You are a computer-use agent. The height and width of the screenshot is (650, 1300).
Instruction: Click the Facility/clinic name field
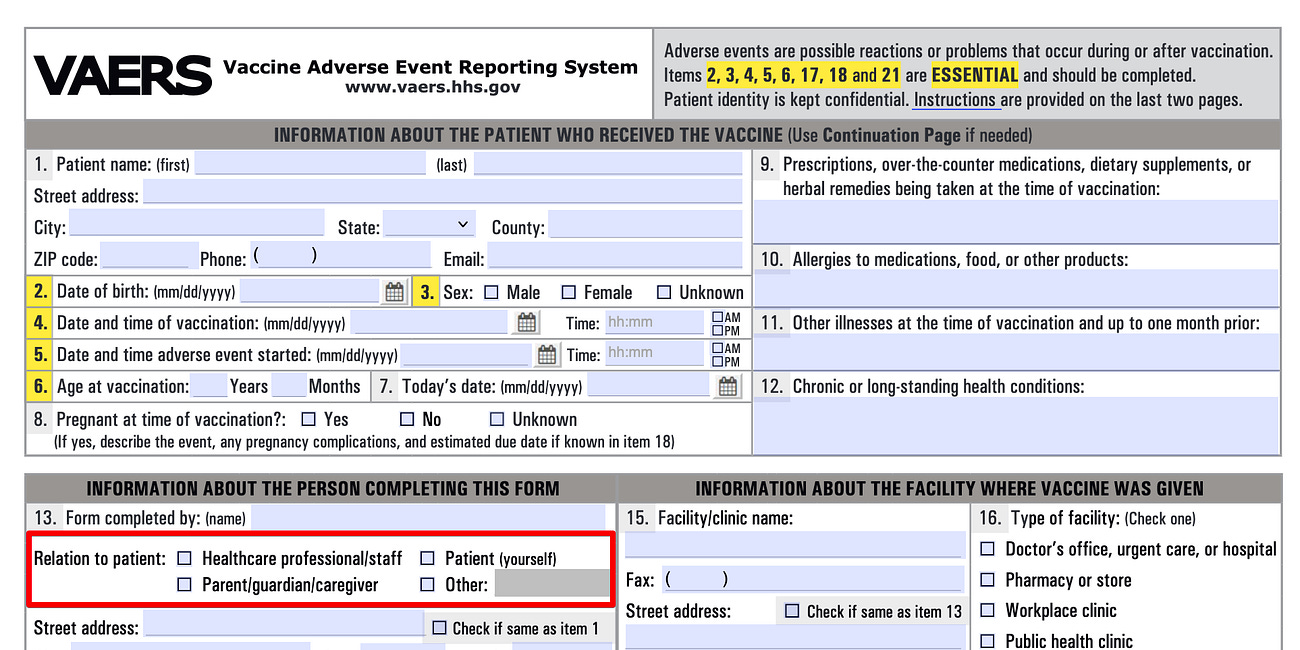[795, 545]
